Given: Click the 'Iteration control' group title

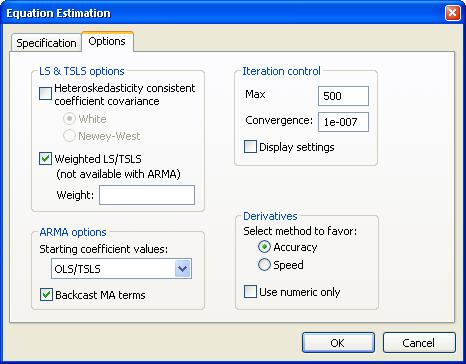Looking at the screenshot, I should 281,71.
